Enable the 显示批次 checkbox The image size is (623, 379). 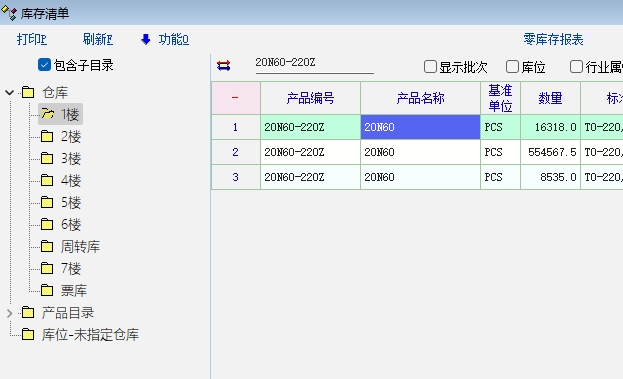pos(430,67)
